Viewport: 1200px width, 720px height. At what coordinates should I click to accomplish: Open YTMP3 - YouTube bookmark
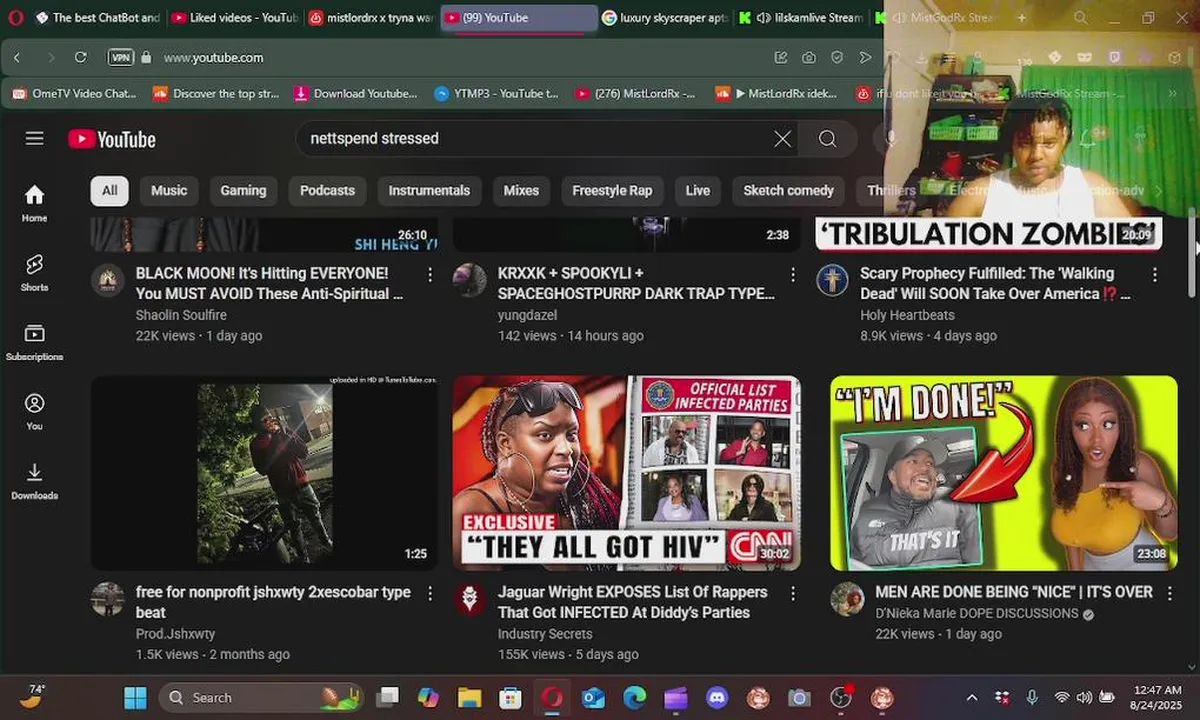click(497, 94)
